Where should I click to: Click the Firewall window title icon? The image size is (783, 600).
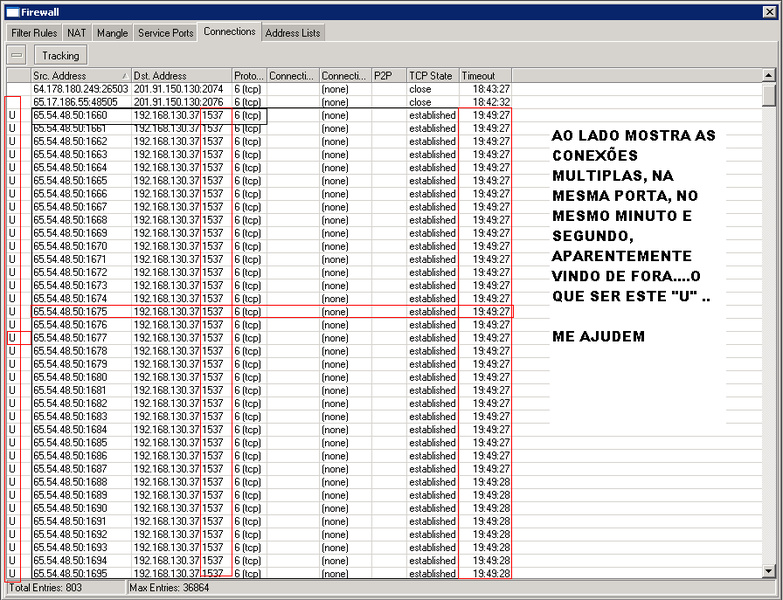click(11, 11)
